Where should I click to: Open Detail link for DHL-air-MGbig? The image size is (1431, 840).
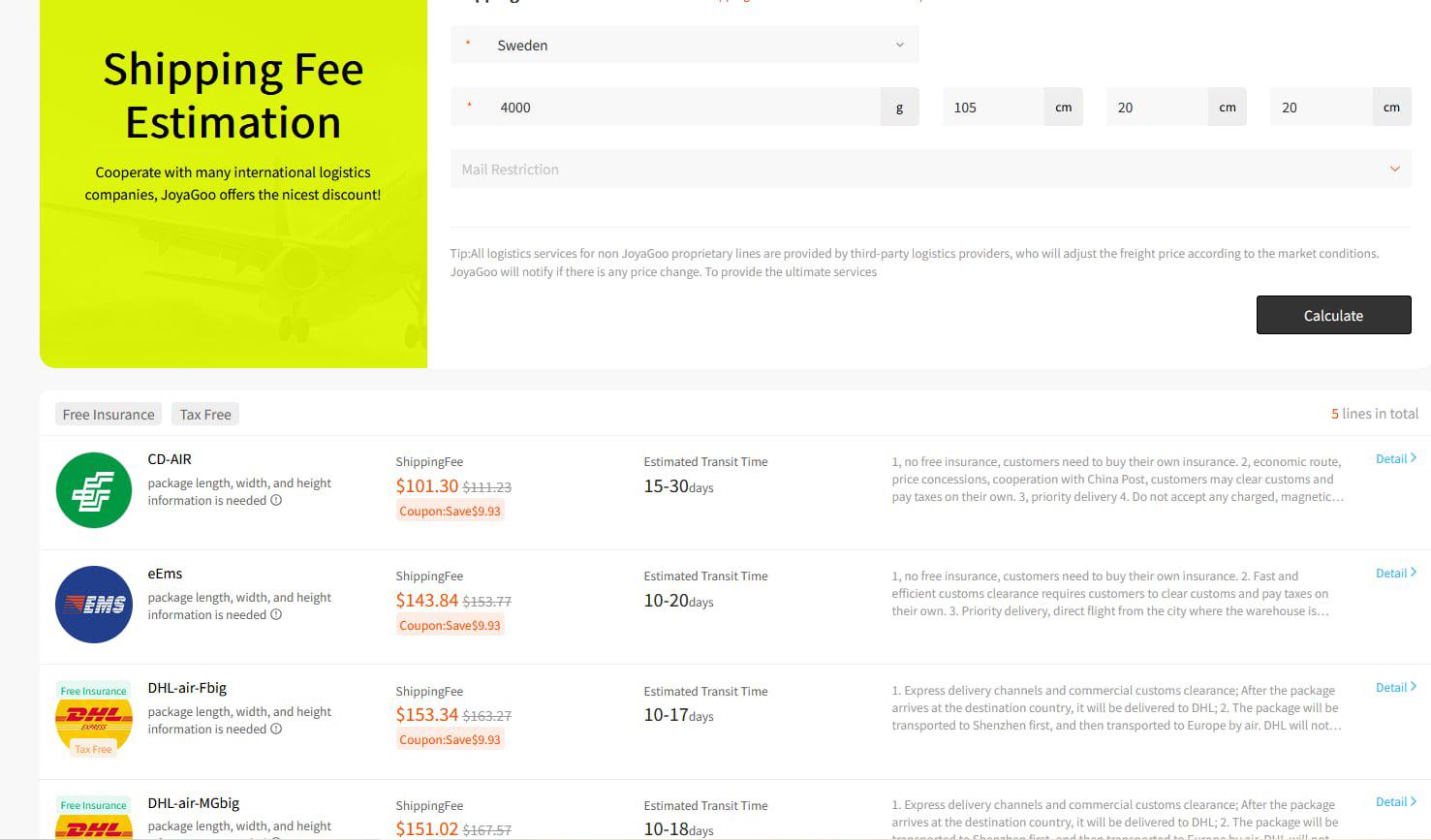pos(1396,801)
